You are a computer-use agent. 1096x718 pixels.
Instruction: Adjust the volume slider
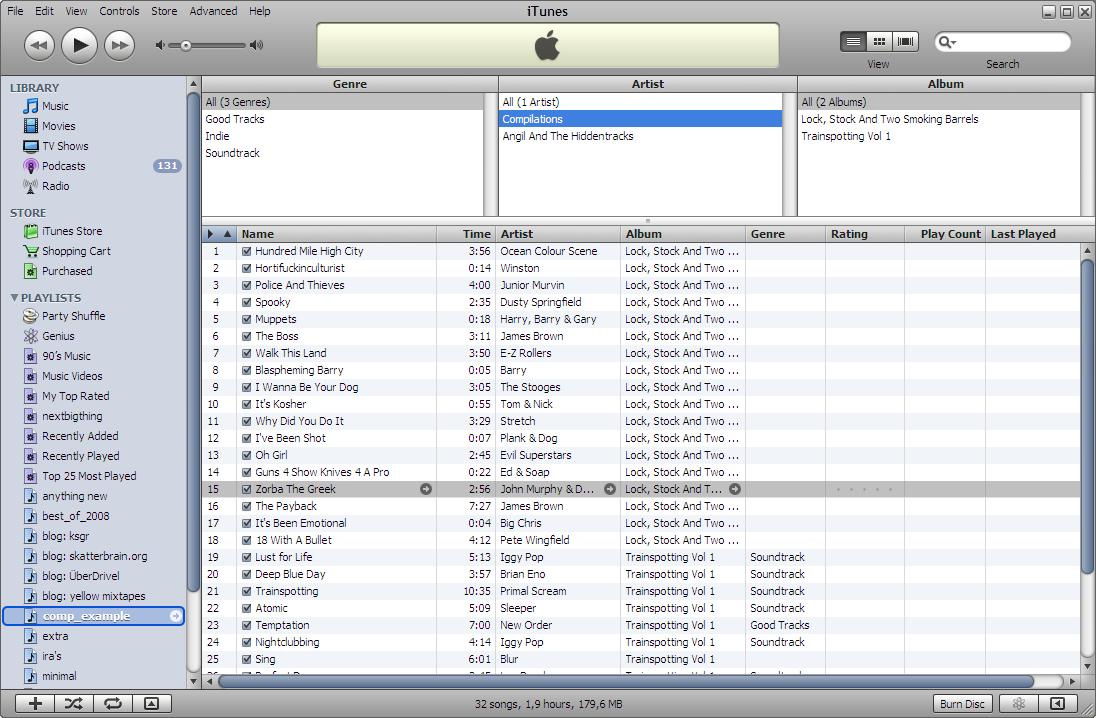coord(186,45)
